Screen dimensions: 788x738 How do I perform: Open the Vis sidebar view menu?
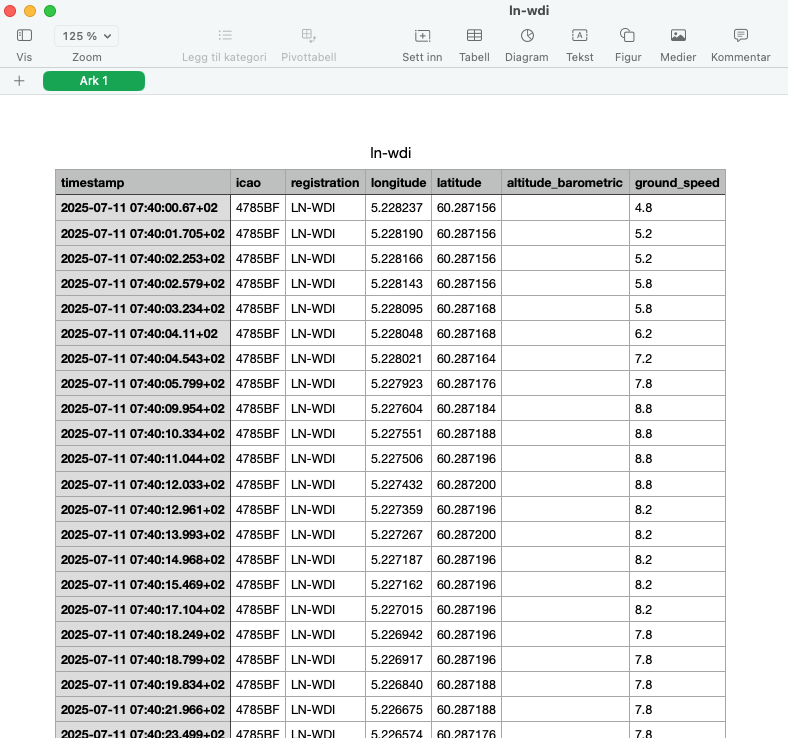[24, 36]
